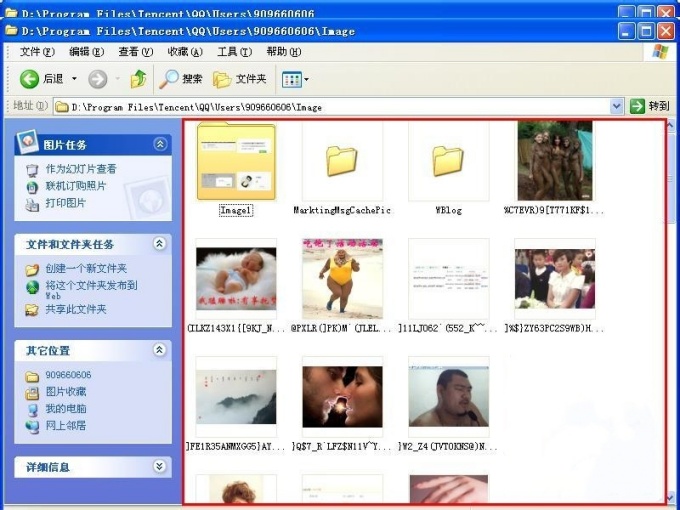Open the 收藏(A) menu
This screenshot has width=680, height=510.
coord(185,52)
